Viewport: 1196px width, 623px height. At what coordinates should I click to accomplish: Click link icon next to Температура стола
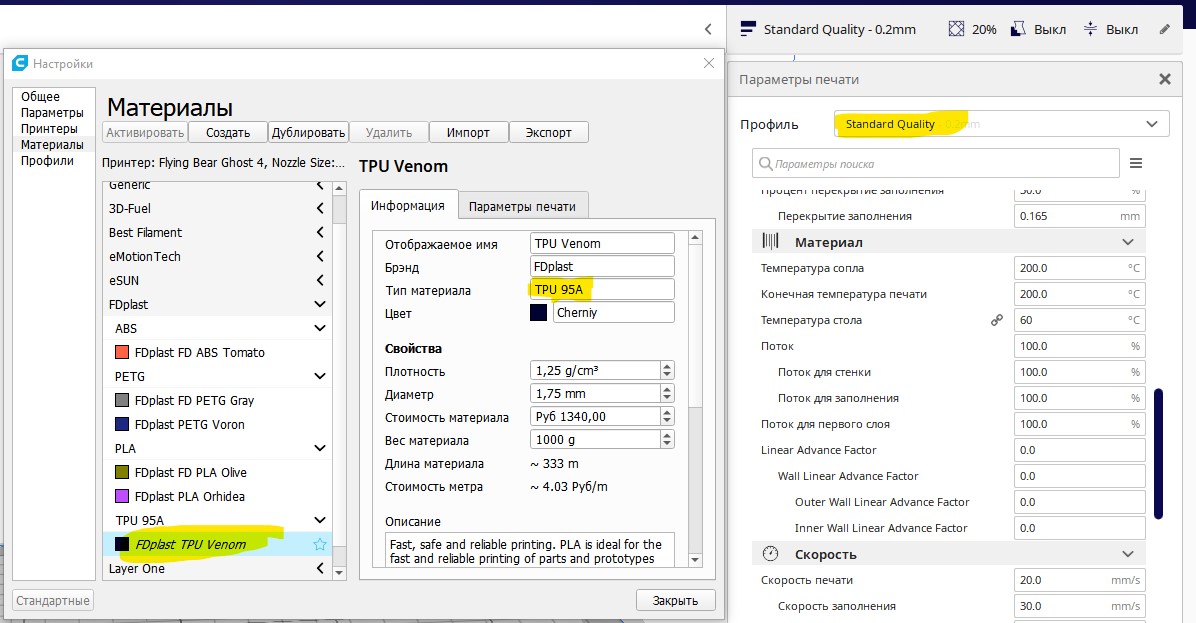click(997, 320)
